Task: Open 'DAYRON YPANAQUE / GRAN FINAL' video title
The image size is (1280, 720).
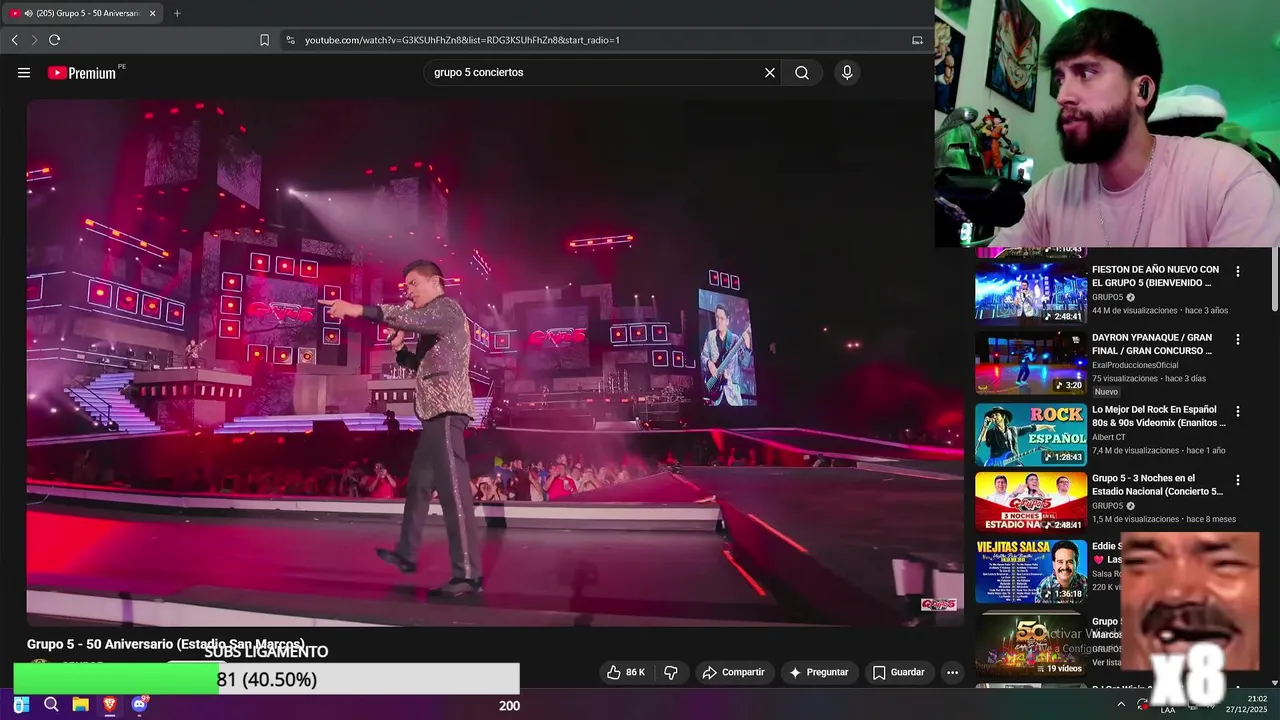Action: (x=1152, y=344)
